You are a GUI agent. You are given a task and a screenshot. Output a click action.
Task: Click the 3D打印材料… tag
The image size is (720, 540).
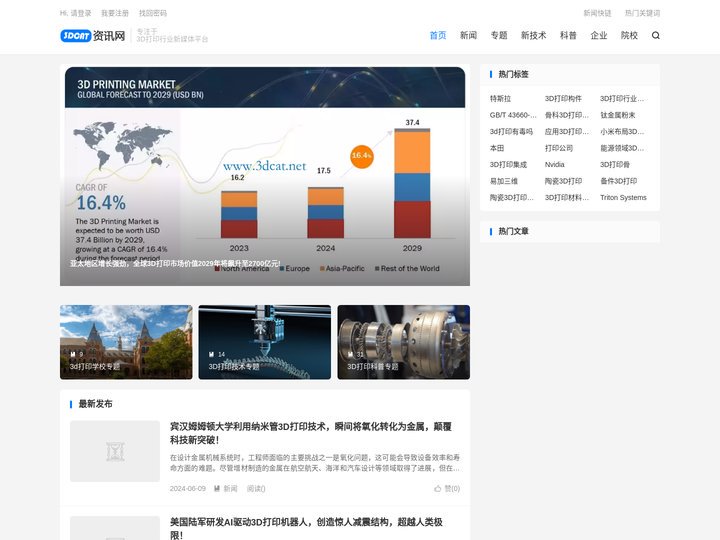click(567, 198)
